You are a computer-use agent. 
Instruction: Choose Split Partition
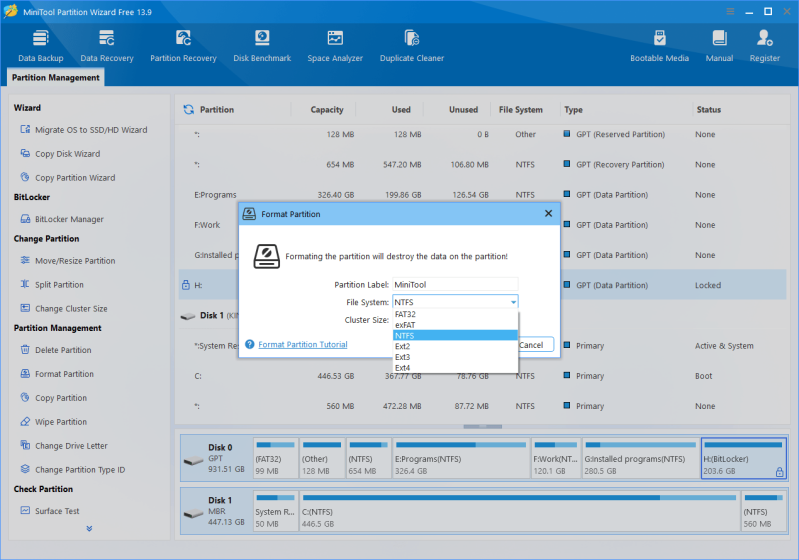point(52,285)
